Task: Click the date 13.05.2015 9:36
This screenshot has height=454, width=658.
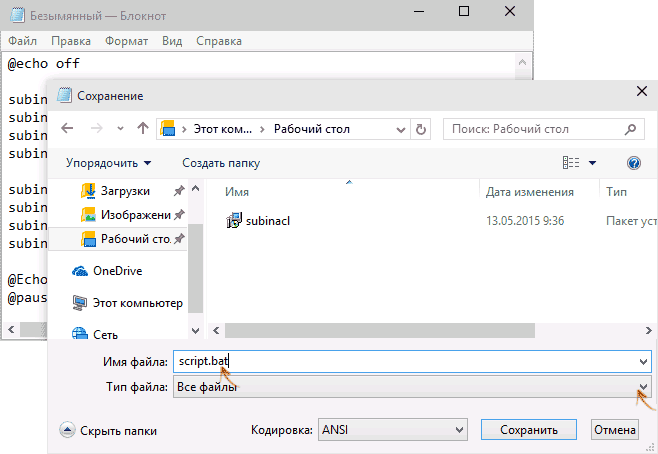Action: pyautogui.click(x=525, y=221)
